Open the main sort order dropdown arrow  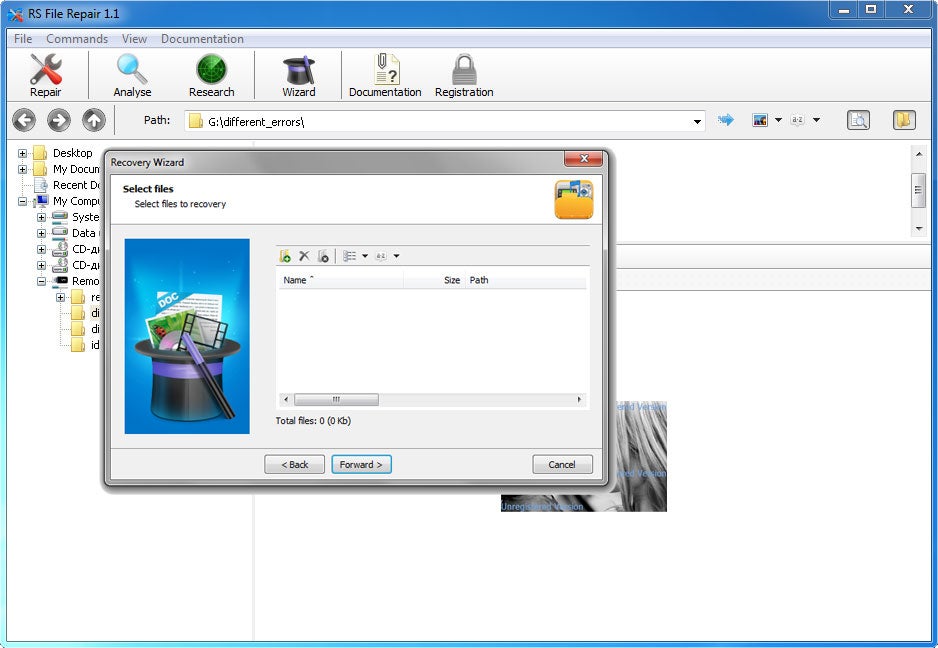(x=816, y=120)
